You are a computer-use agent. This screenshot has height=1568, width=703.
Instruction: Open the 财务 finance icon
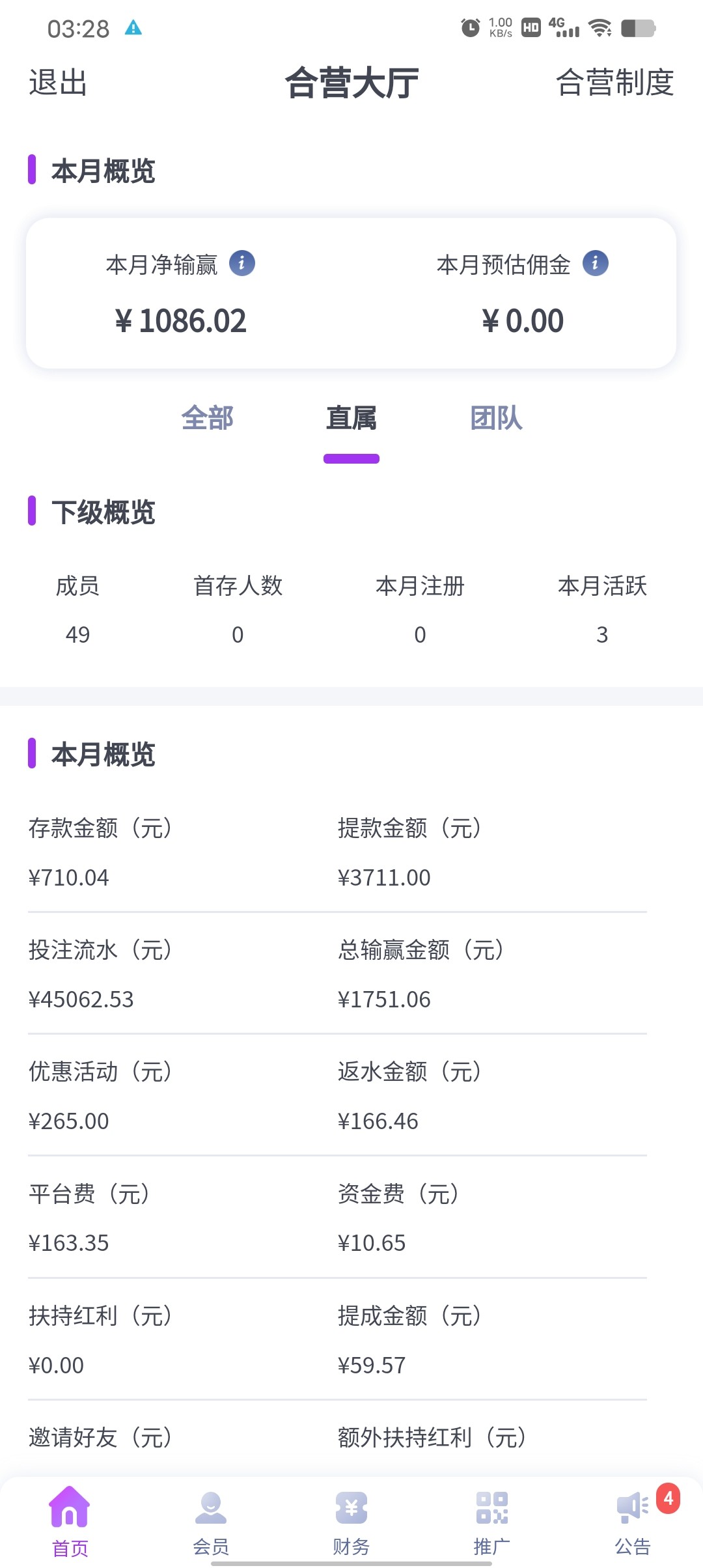click(x=351, y=1508)
